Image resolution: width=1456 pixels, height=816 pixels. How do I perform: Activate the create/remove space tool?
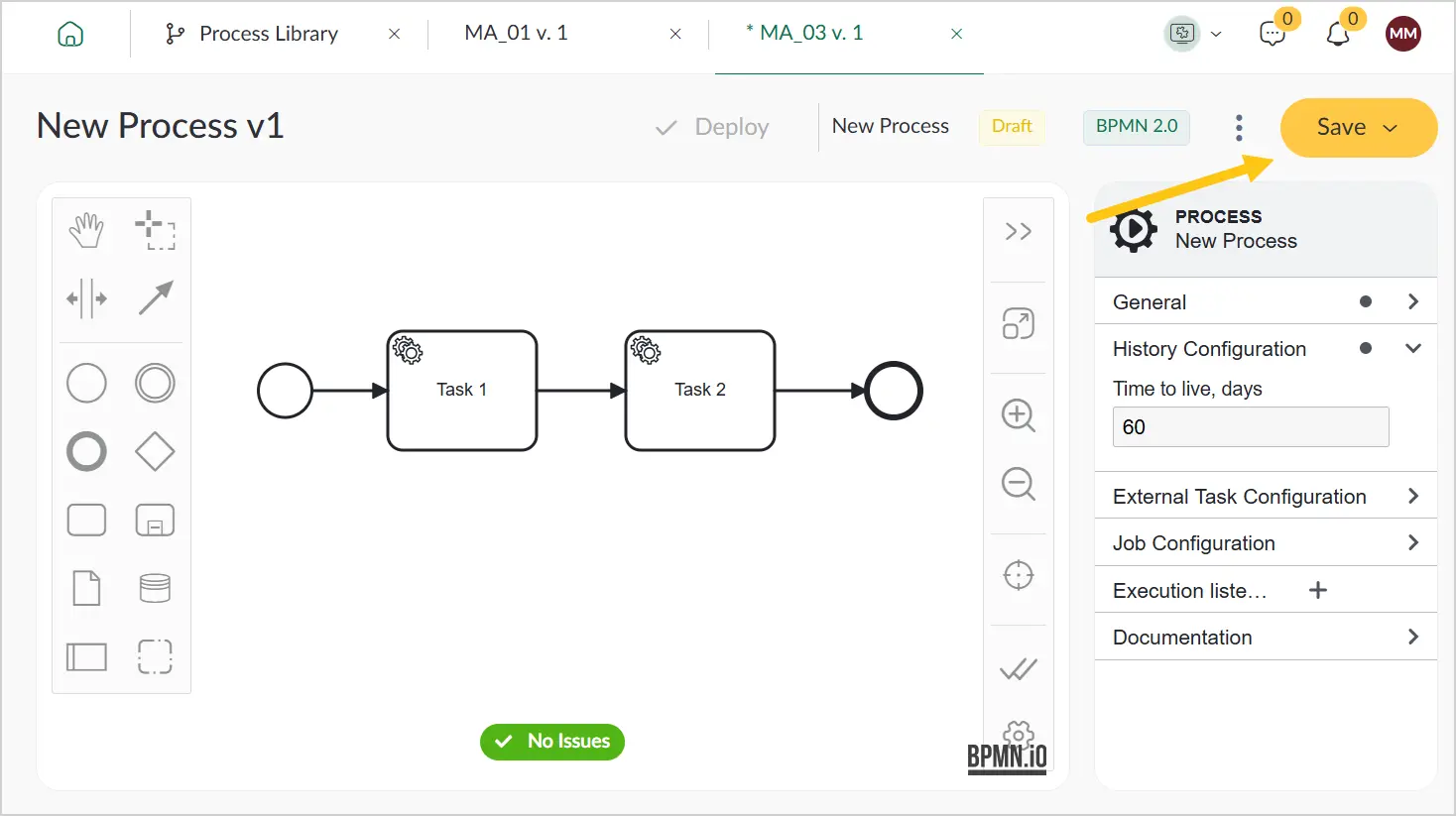(x=86, y=298)
